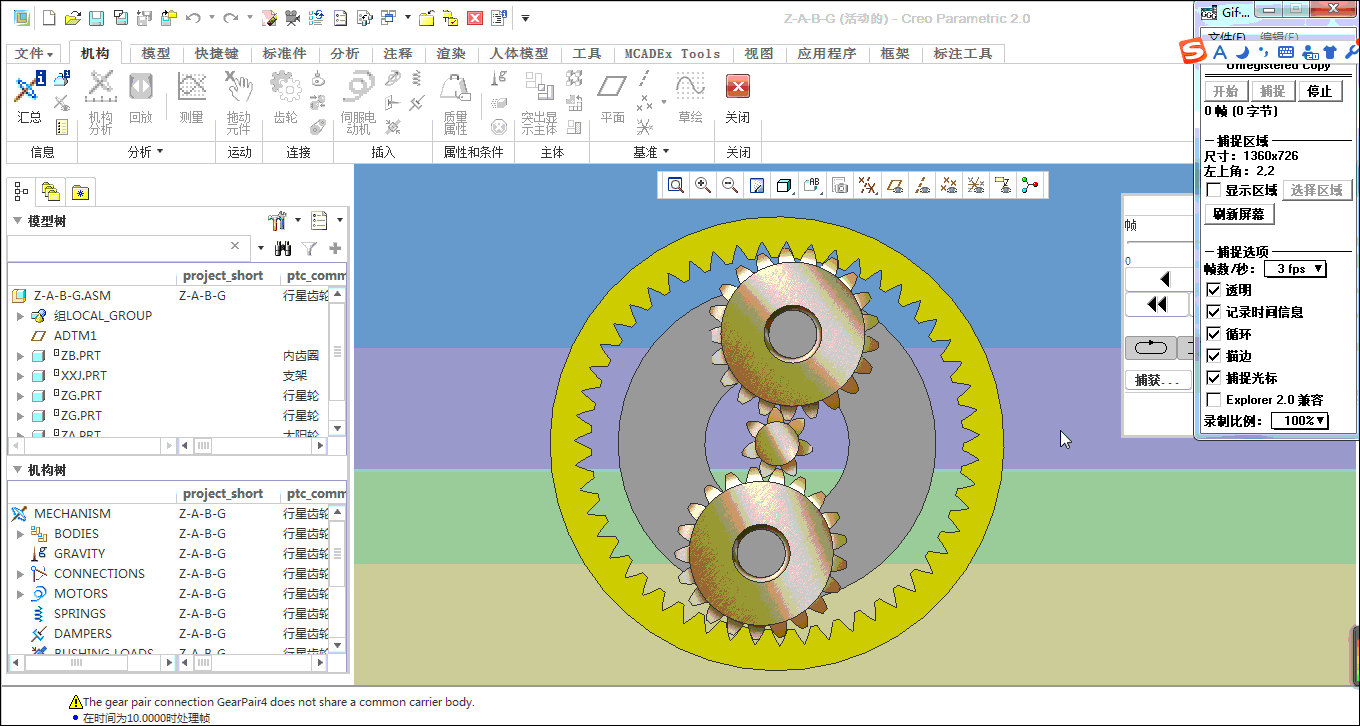Expand the XXJ.PRT tree node
This screenshot has height=726, width=1360.
coord(20,376)
